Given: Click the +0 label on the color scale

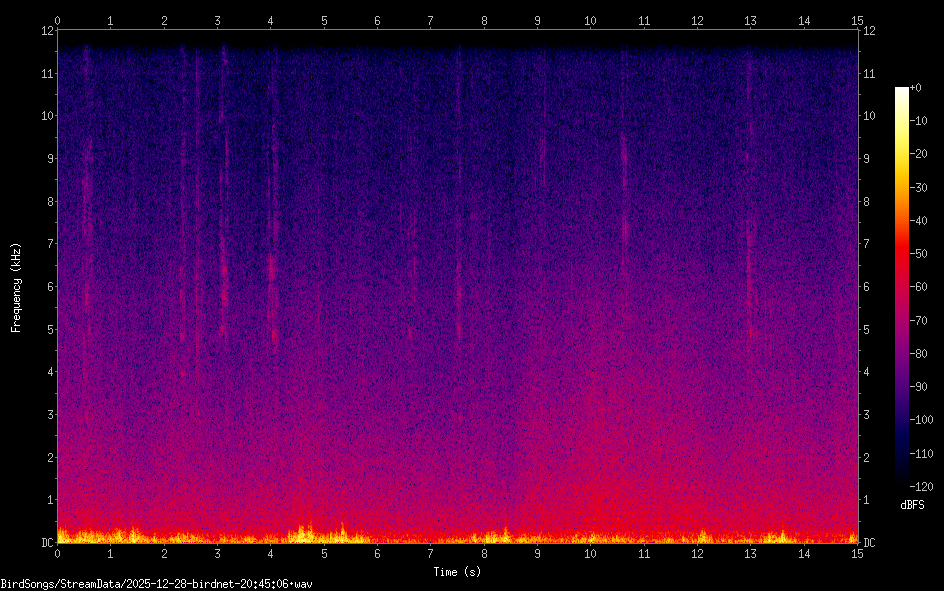Looking at the screenshot, I should [916, 88].
